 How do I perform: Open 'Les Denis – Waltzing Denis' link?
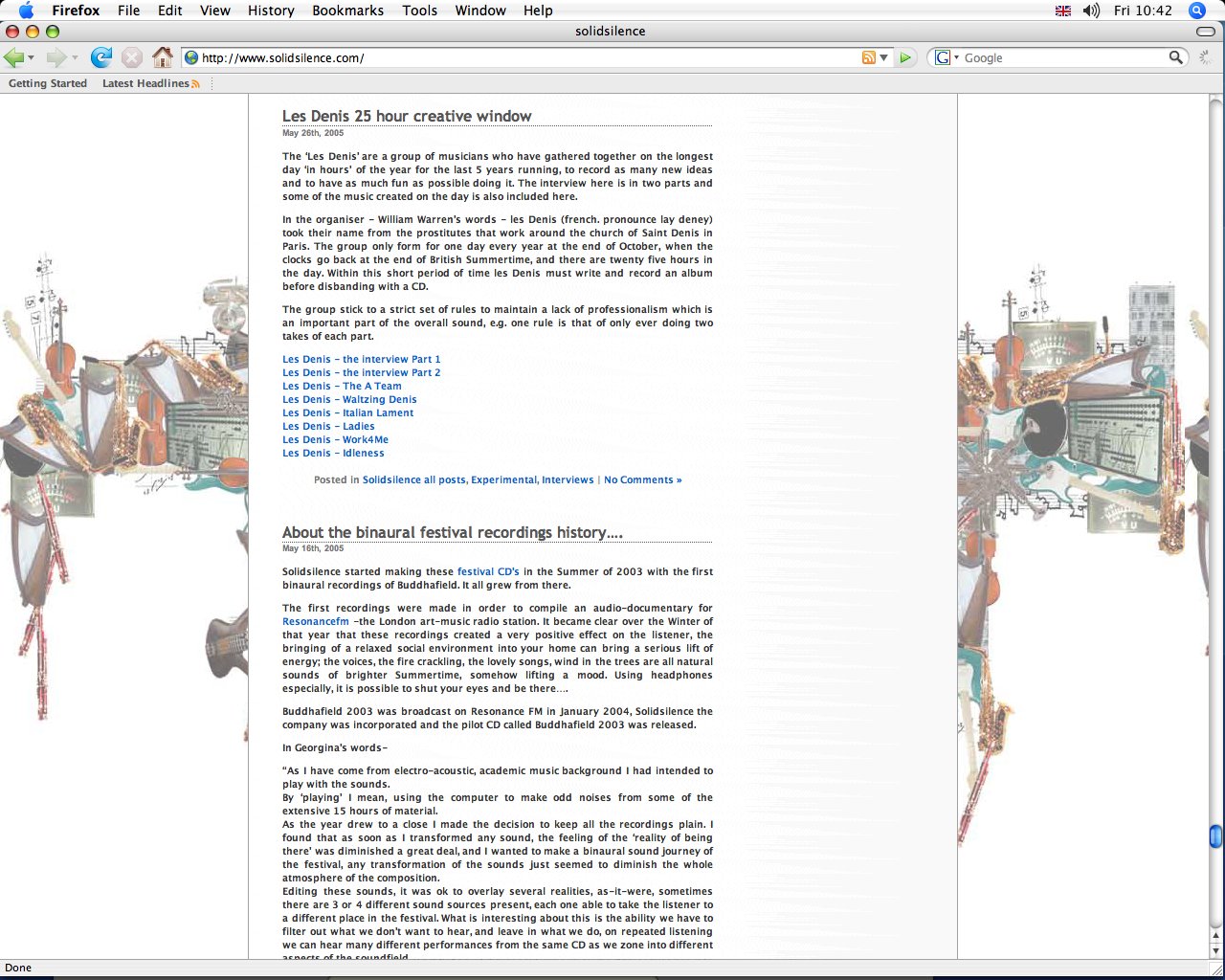tap(349, 400)
